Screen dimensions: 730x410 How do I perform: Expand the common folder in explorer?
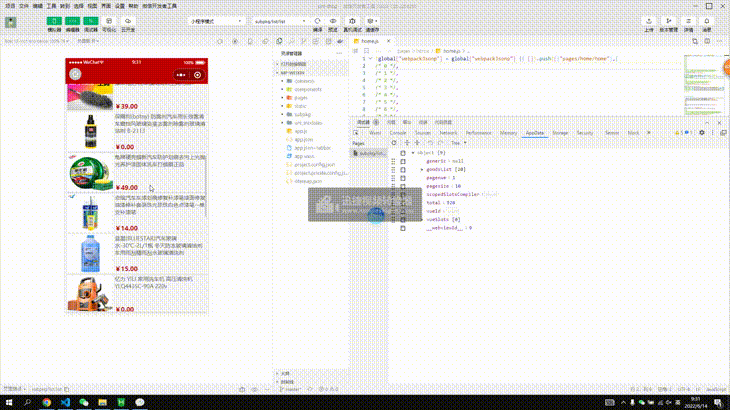(x=304, y=81)
